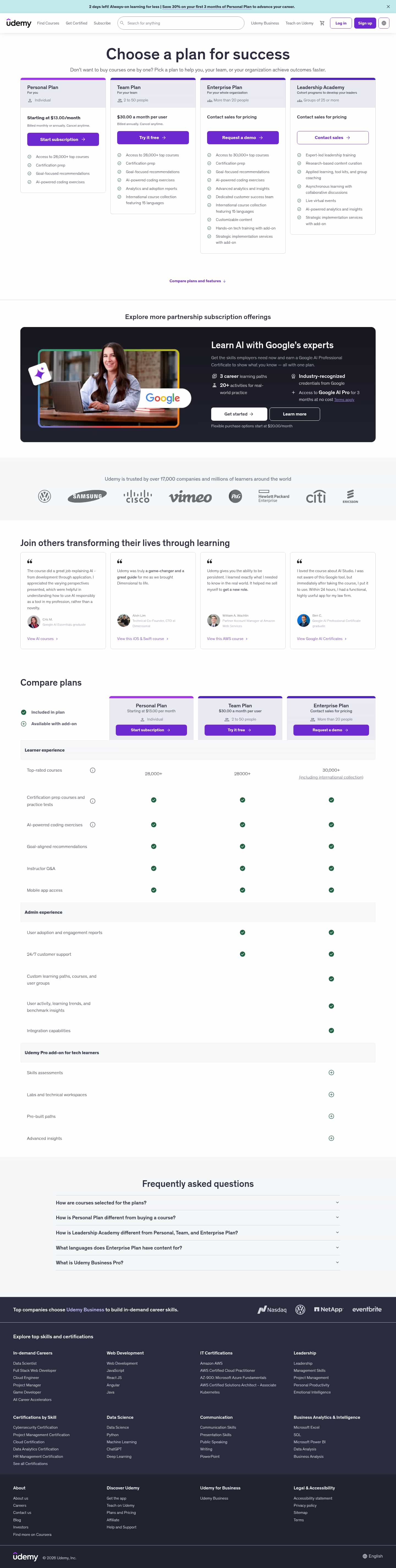Image resolution: width=396 pixels, height=1568 pixels.
Task: Click the globe language selector icon
Action: pyautogui.click(x=384, y=23)
